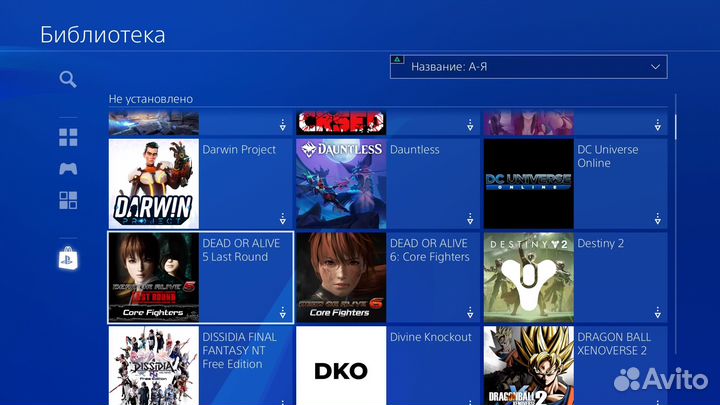720x405 pixels.
Task: Open Darwin Project cover thumbnail
Action: [x=154, y=184]
